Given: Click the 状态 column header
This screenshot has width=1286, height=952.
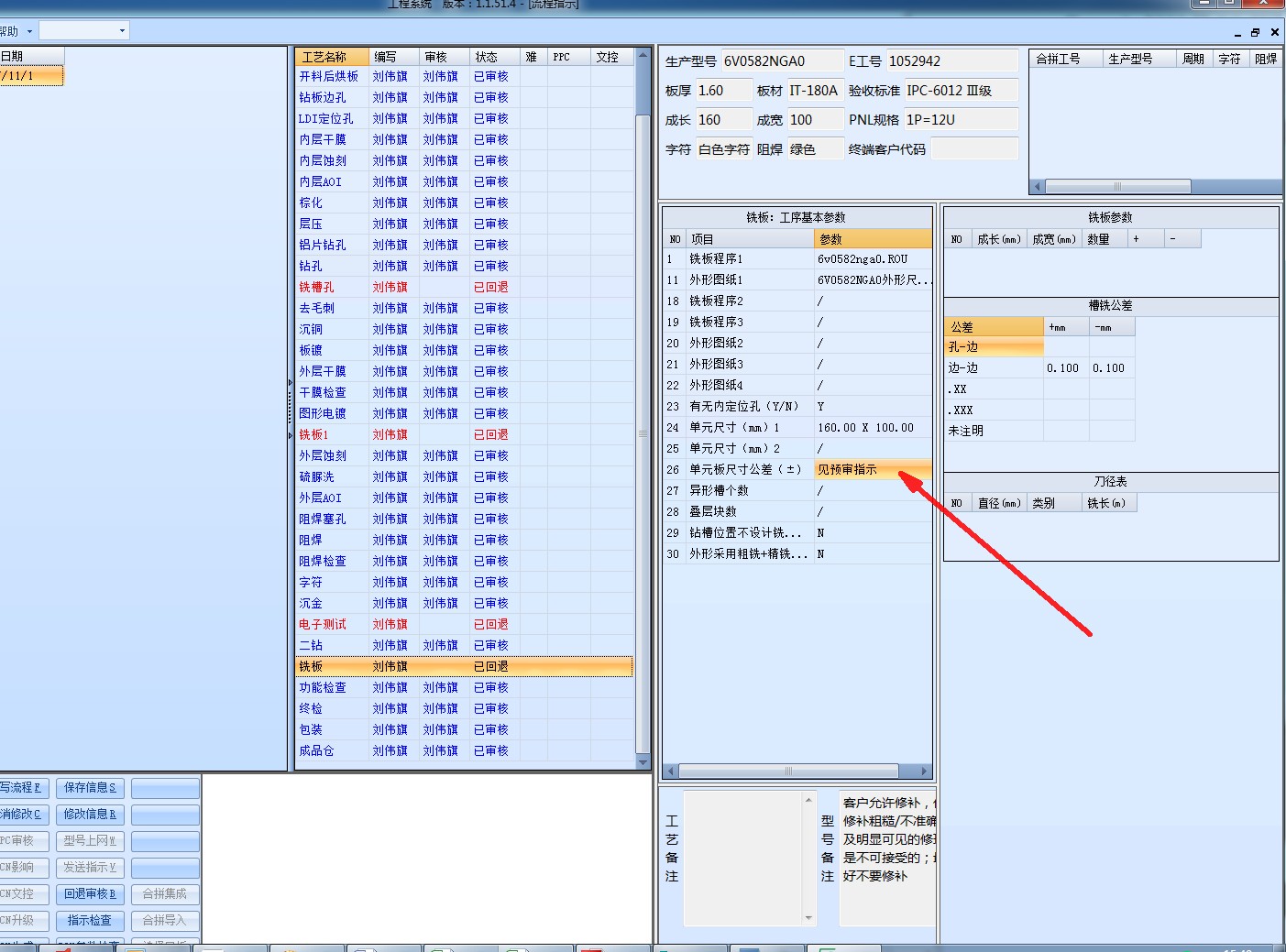Looking at the screenshot, I should tap(495, 57).
